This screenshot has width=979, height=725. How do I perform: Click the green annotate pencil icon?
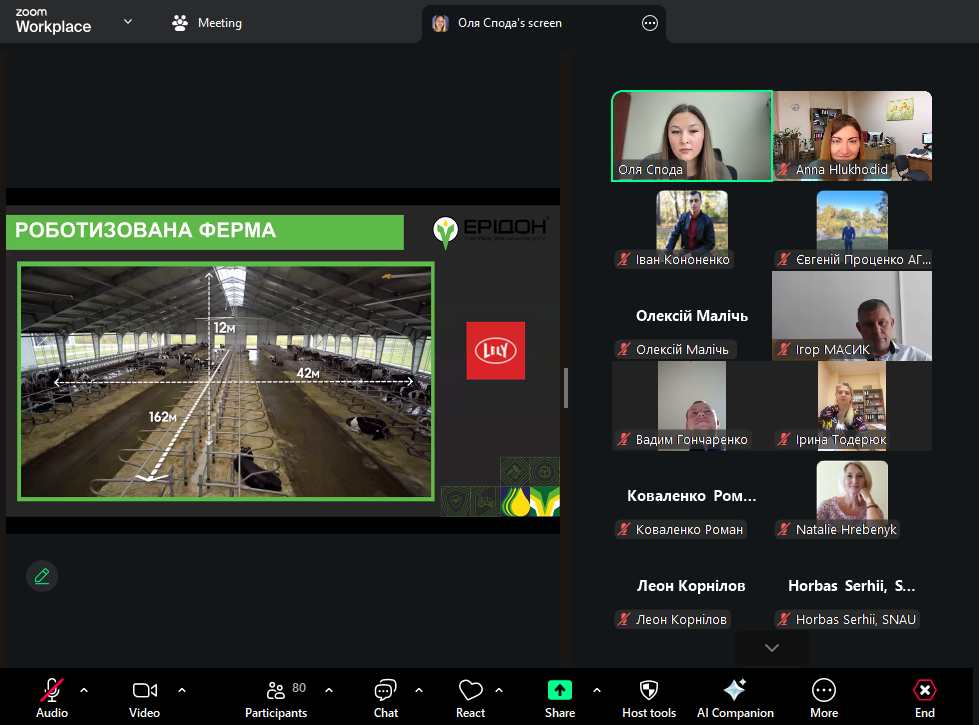pyautogui.click(x=42, y=576)
